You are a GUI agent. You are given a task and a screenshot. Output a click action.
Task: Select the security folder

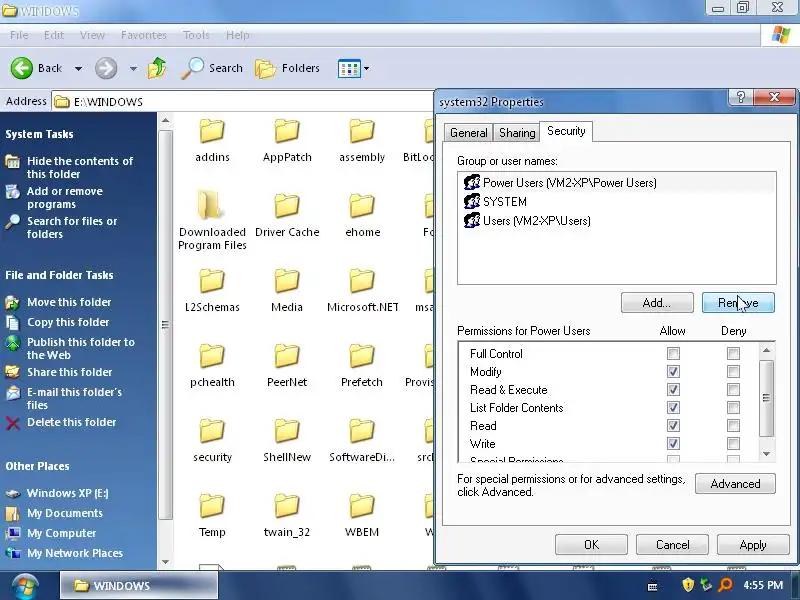212,440
